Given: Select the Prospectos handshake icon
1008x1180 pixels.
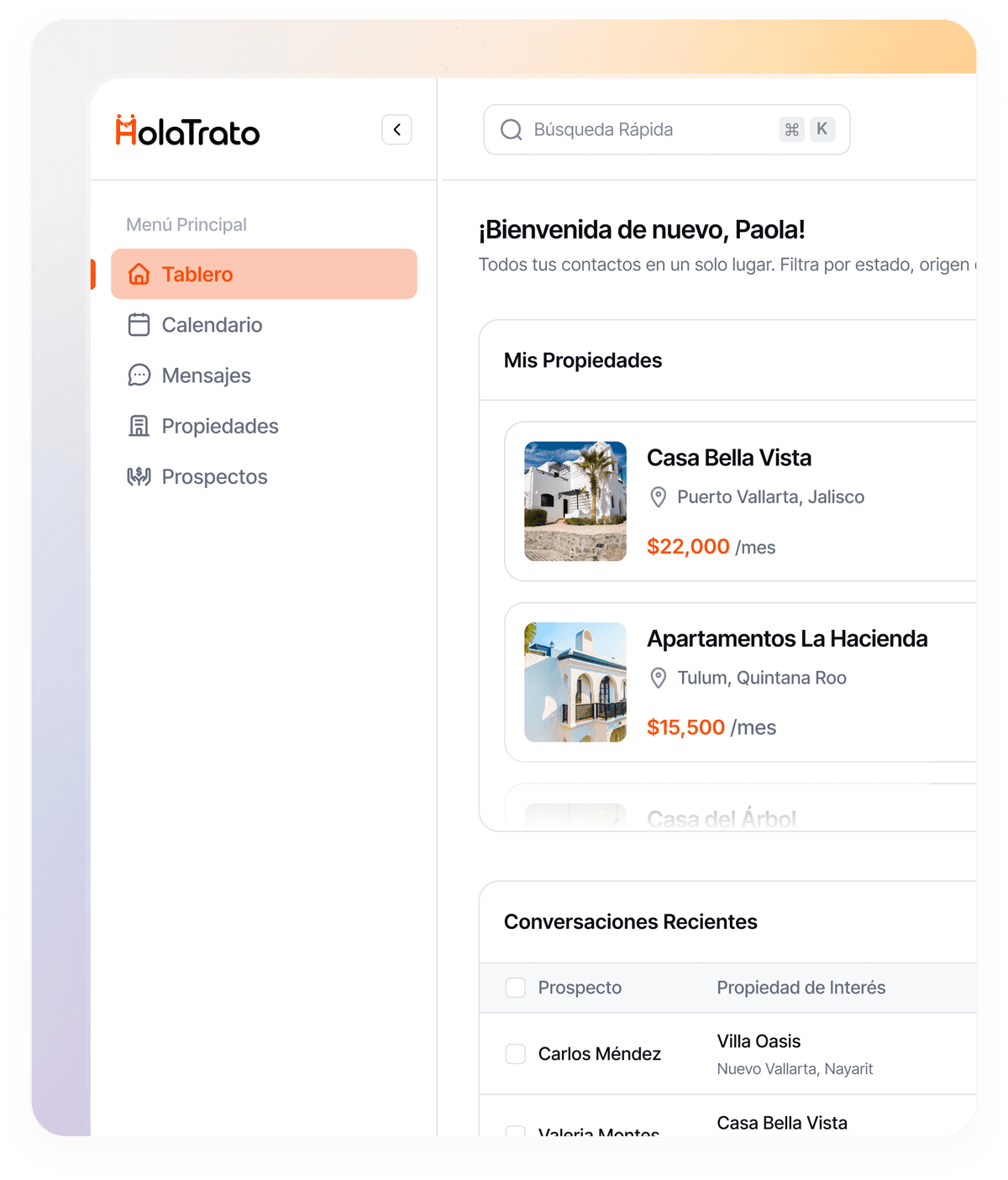Looking at the screenshot, I should [x=139, y=476].
